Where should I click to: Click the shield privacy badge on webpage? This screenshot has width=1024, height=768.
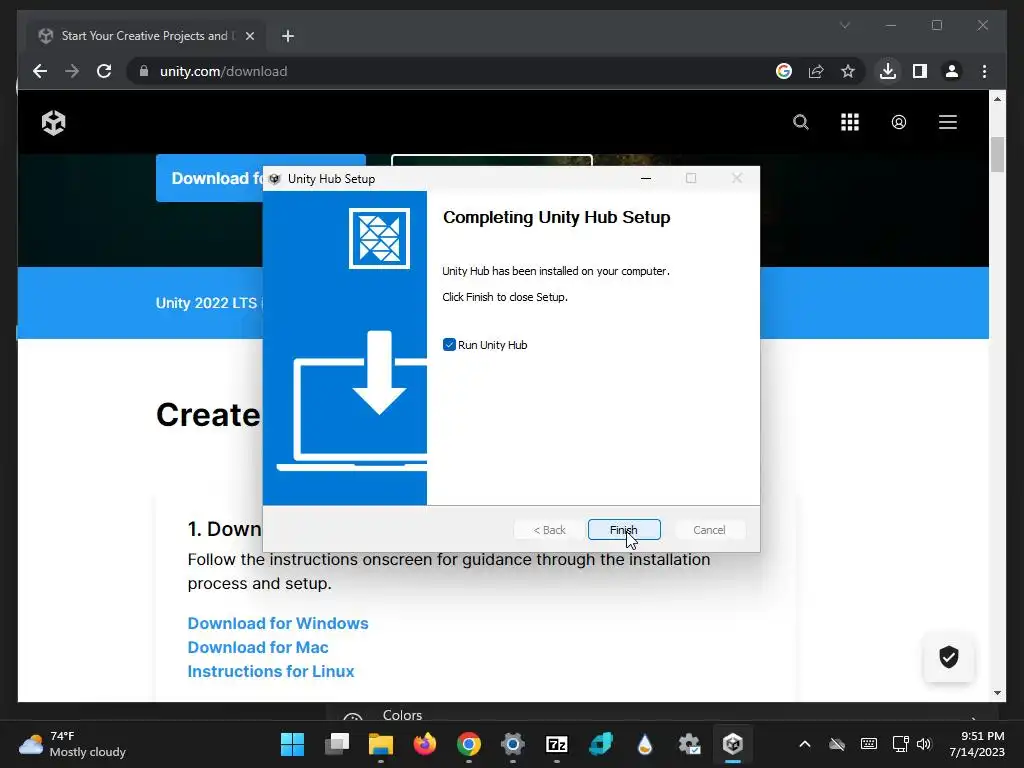click(948, 657)
